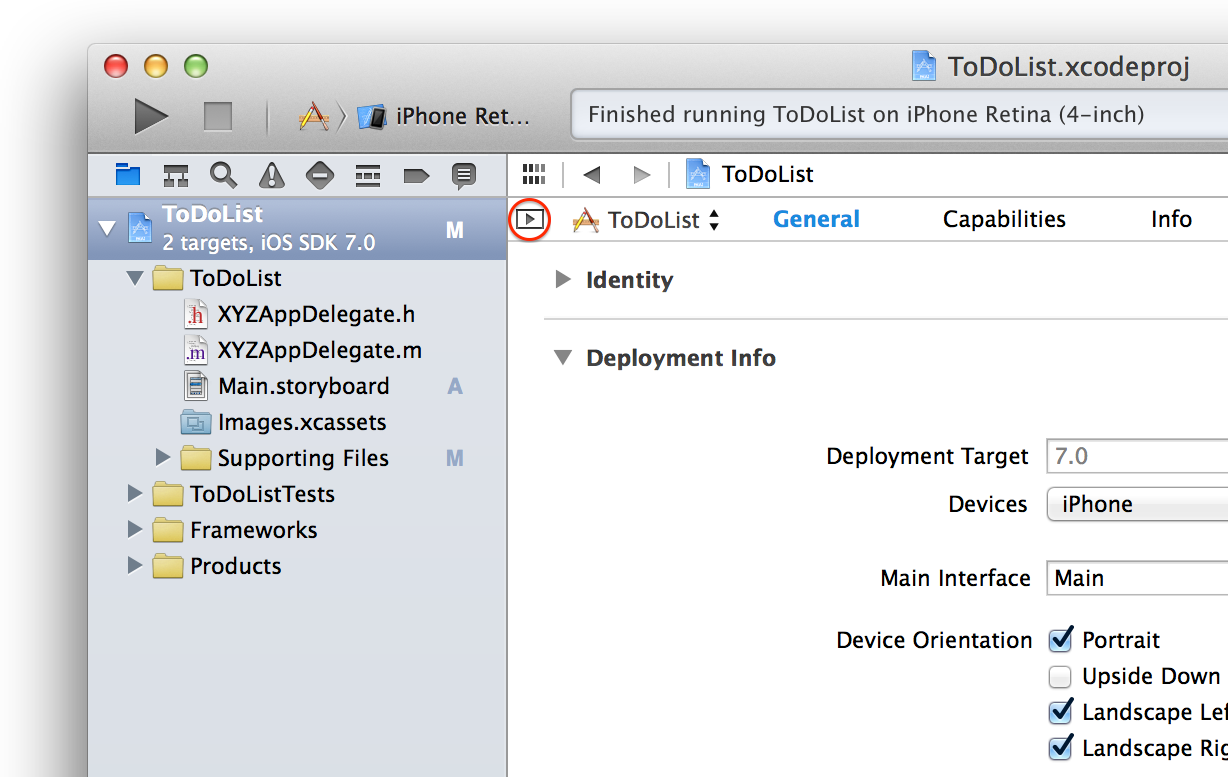
Task: Select the ToDoList project root item
Action: [297, 228]
